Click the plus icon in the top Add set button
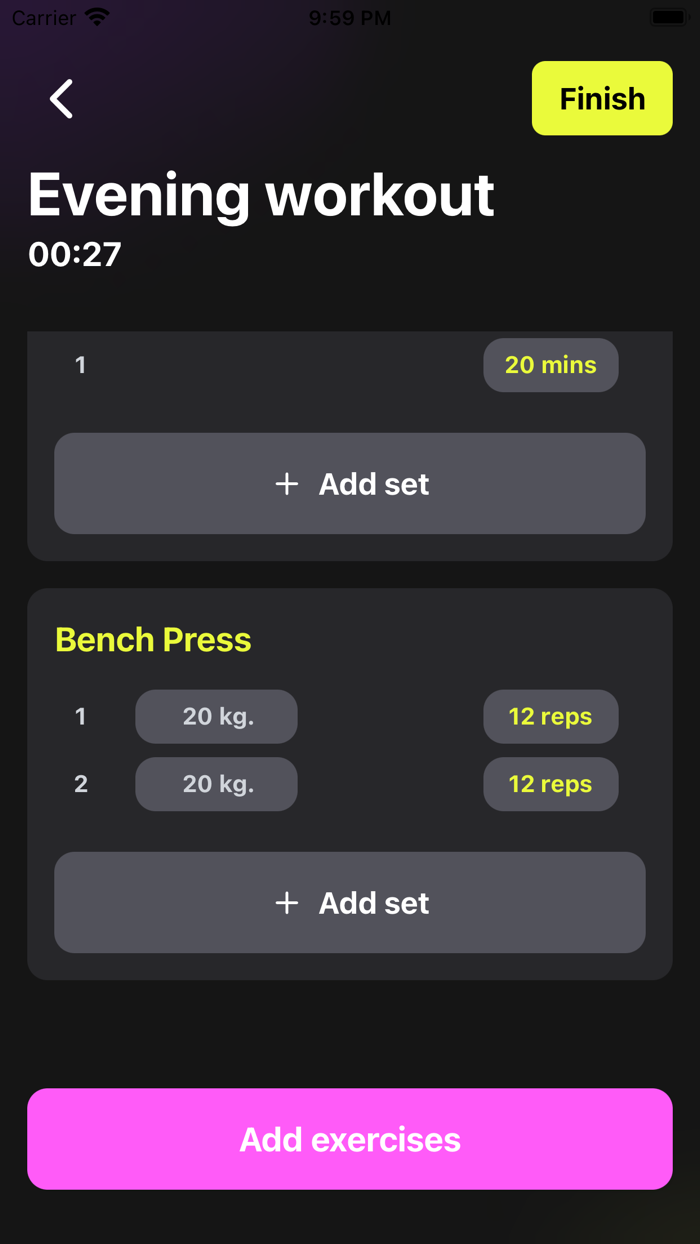The height and width of the screenshot is (1244, 700). pos(287,484)
